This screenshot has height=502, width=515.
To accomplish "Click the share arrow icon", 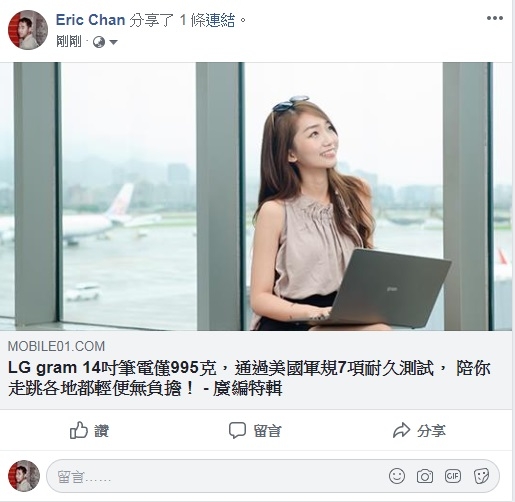I will click(401, 430).
